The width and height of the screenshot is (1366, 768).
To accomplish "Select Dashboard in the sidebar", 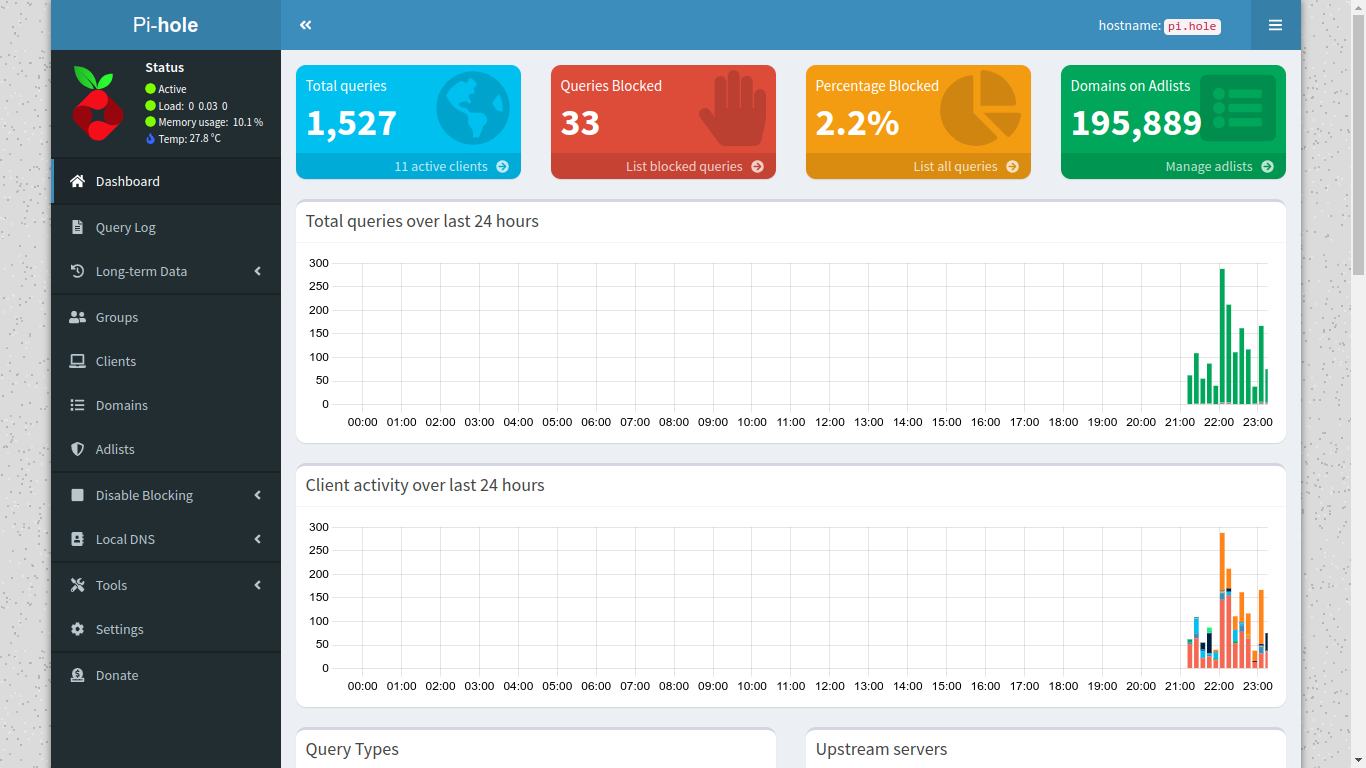I will click(127, 181).
